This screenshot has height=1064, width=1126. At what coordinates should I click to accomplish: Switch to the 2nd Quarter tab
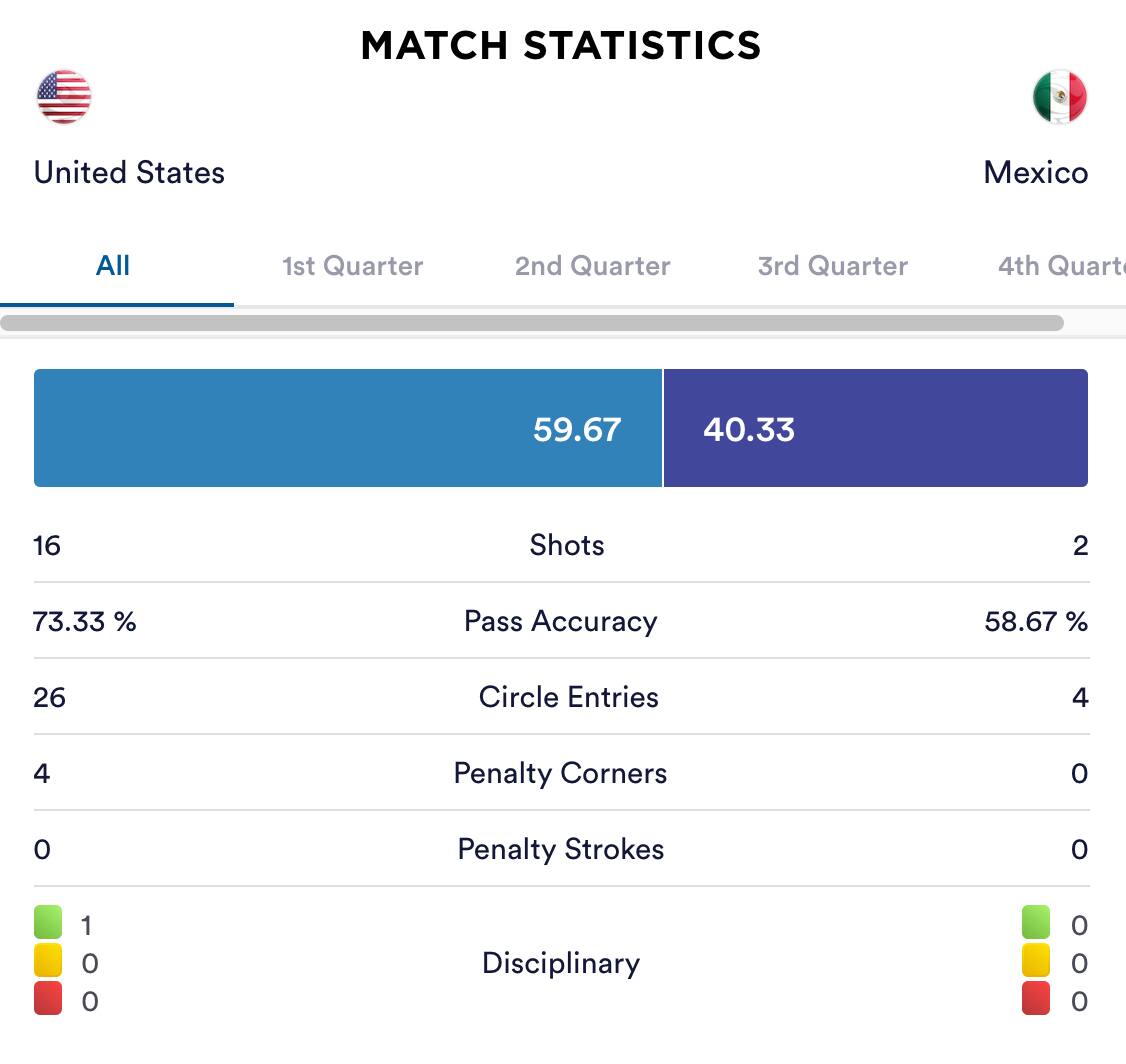(x=592, y=266)
